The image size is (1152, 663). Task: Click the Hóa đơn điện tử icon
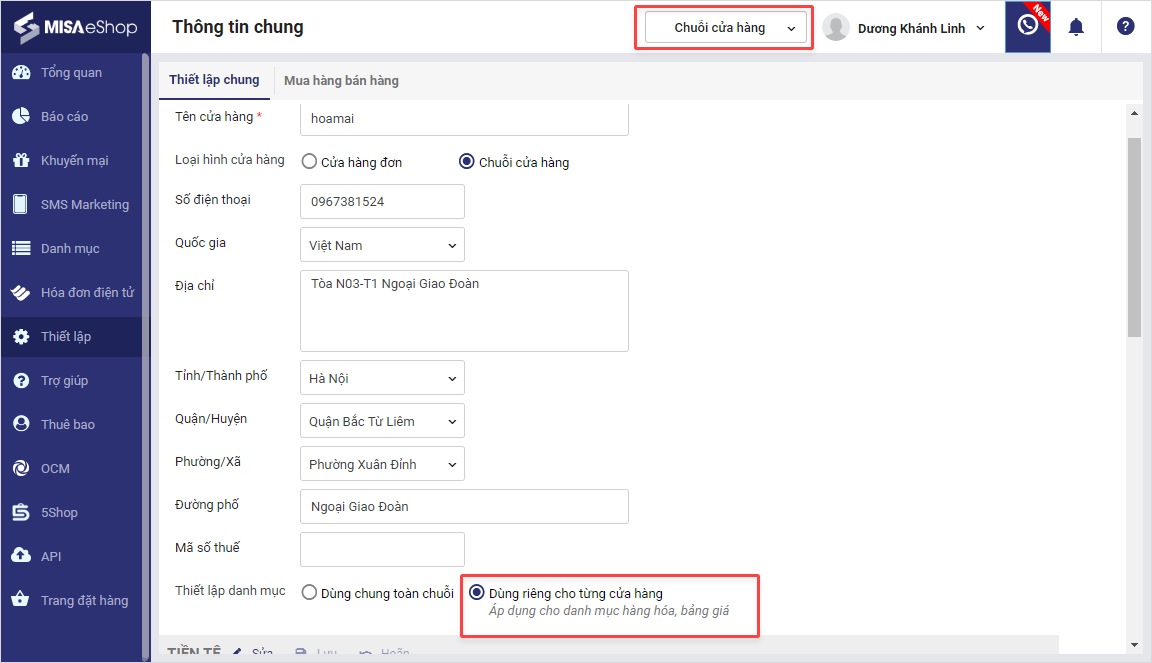tap(21, 293)
